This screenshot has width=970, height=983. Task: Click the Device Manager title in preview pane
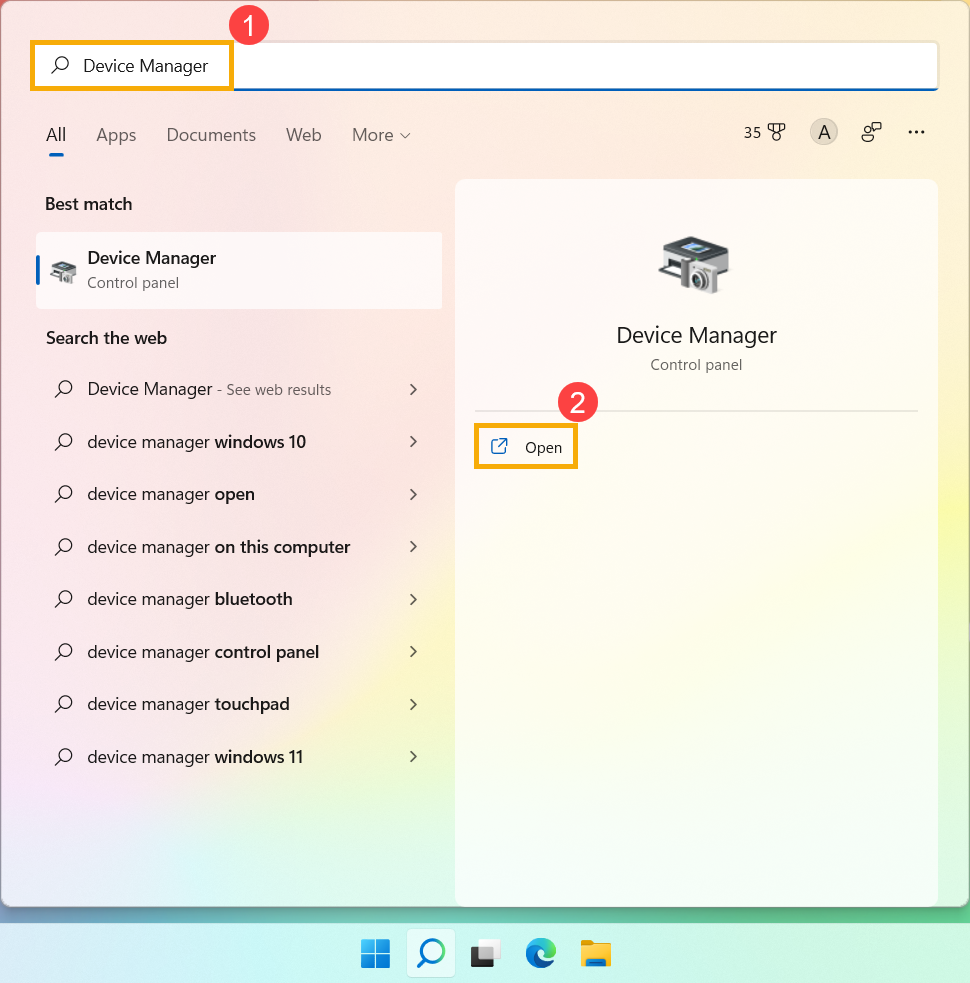point(696,335)
